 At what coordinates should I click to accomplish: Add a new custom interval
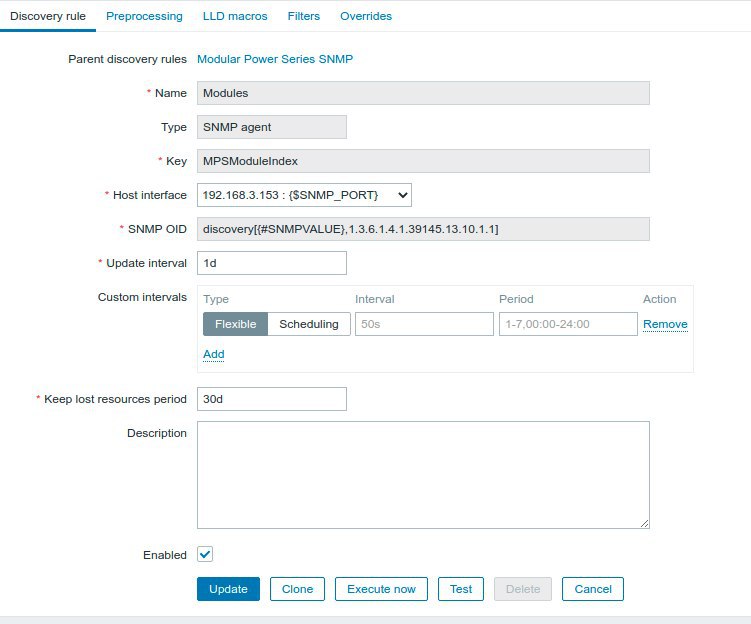(214, 354)
